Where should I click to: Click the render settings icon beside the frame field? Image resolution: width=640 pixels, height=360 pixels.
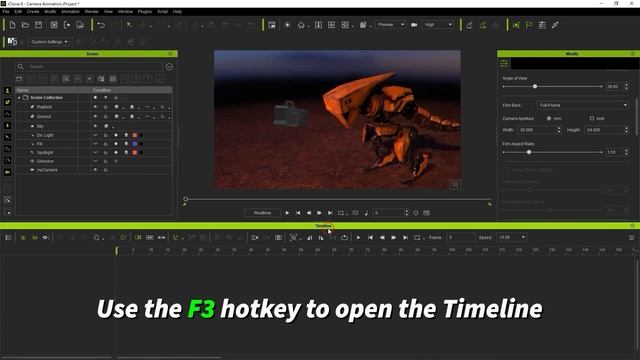(427, 213)
